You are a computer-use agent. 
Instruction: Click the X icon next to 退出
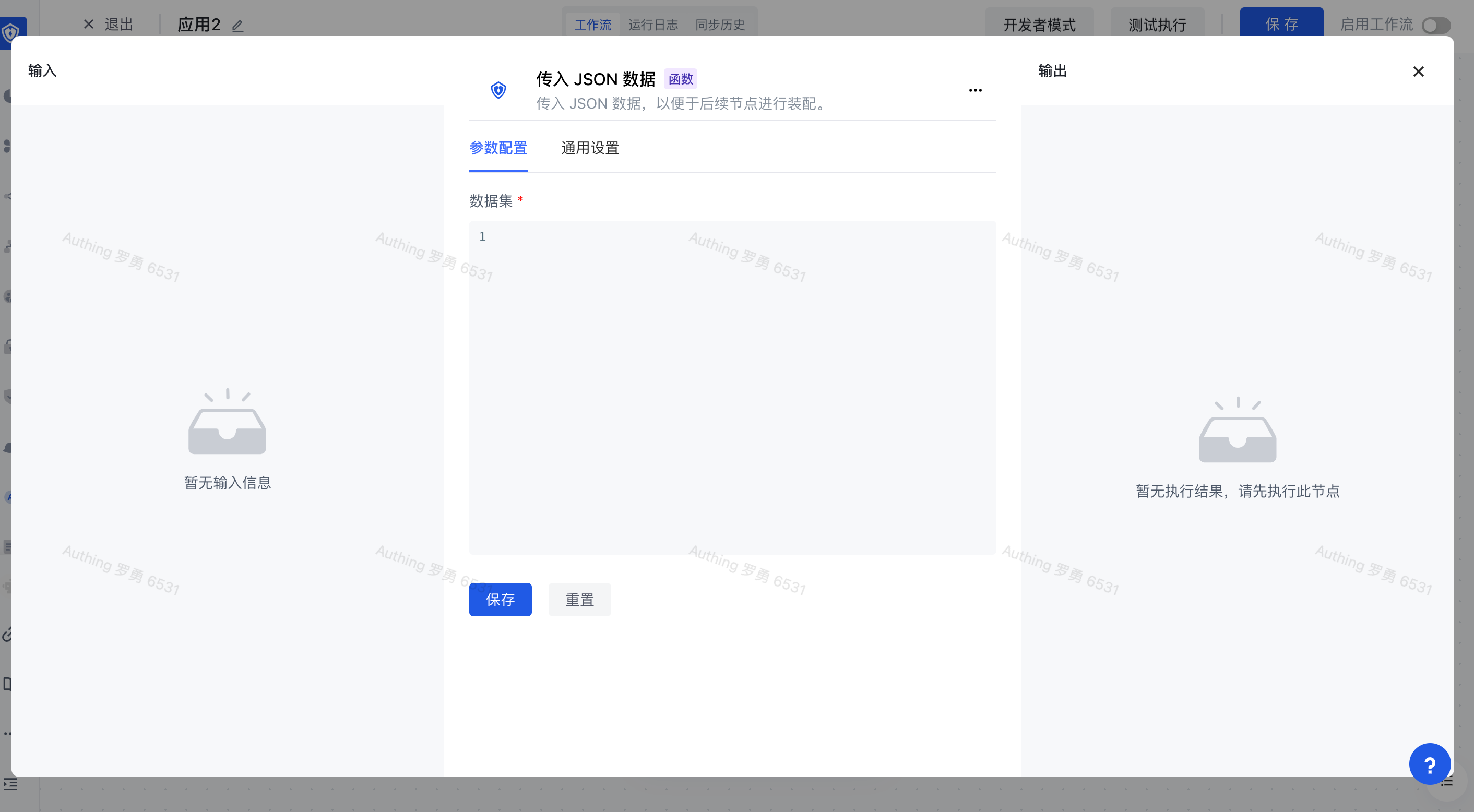(89, 25)
